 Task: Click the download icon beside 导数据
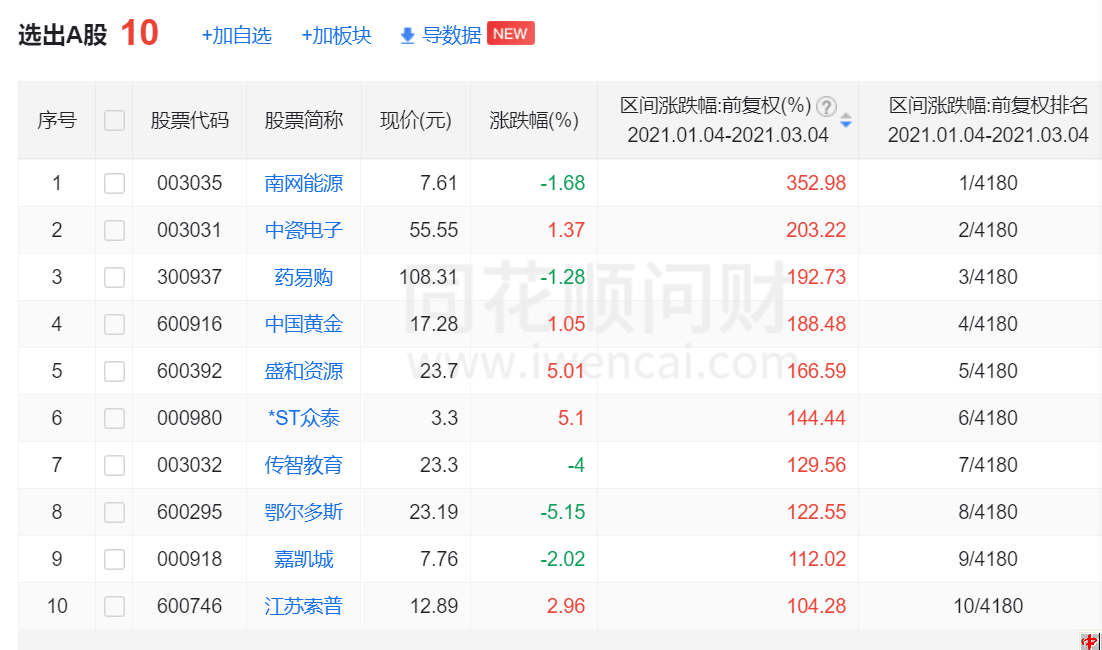[407, 36]
